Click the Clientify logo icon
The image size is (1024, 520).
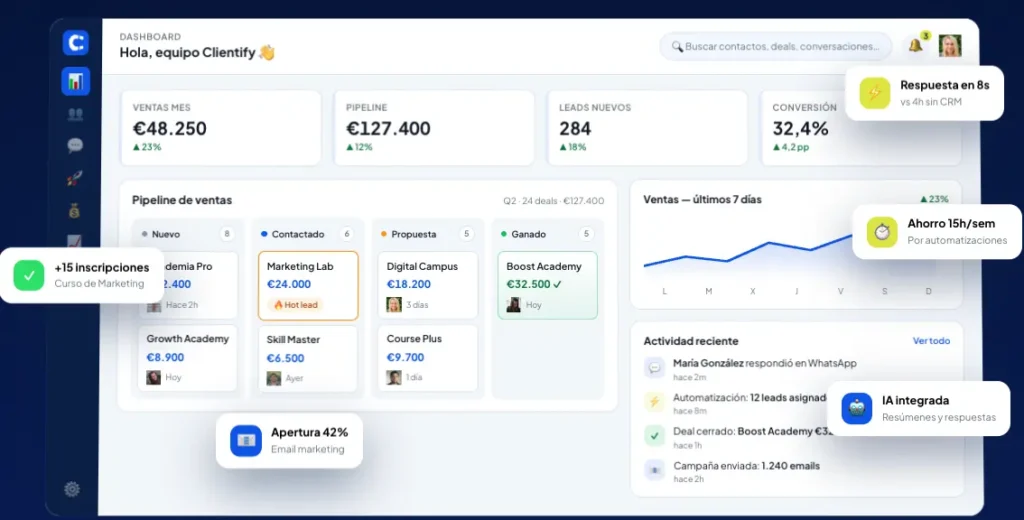[x=76, y=43]
